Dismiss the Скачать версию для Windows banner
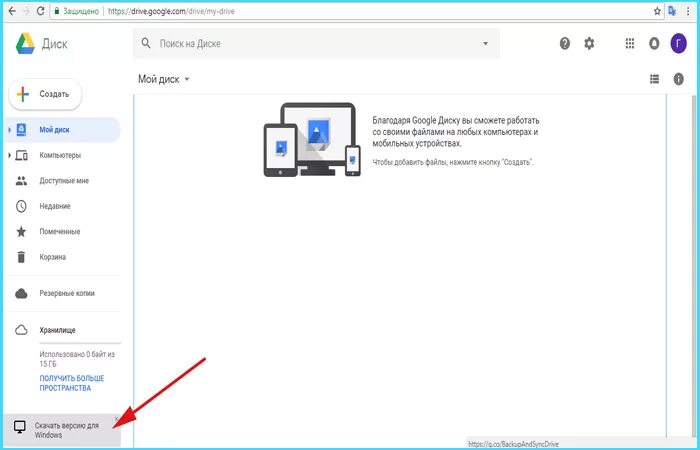This screenshot has height=450, width=700. pos(117,419)
